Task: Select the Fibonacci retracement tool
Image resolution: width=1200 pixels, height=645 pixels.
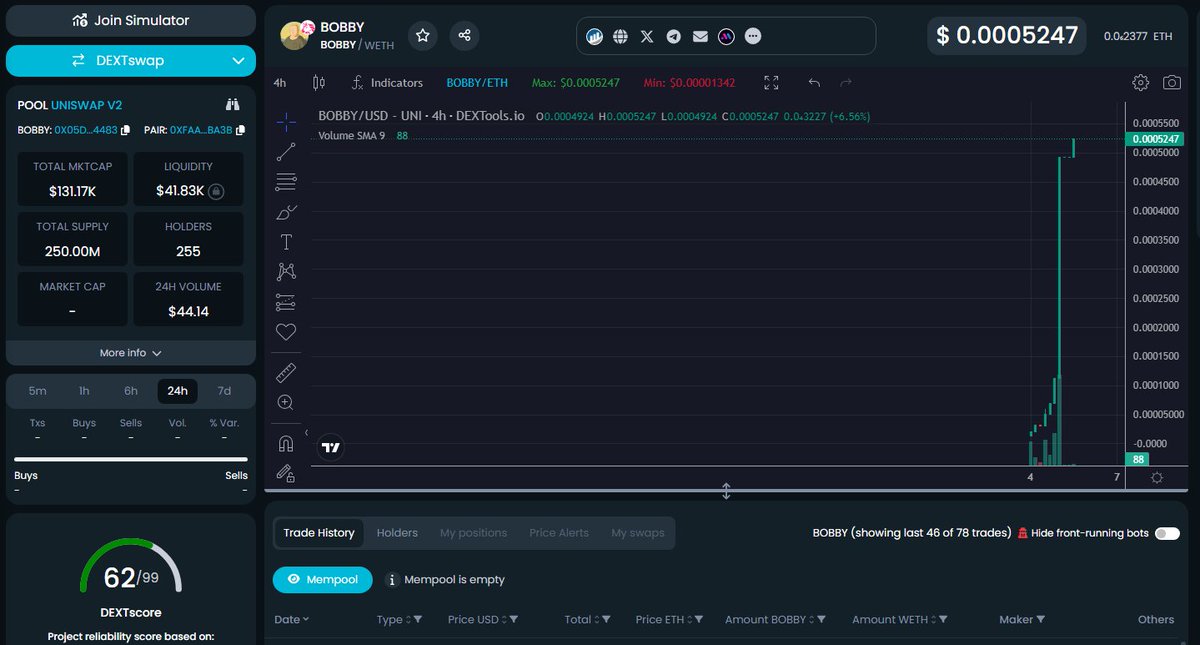Action: [x=286, y=182]
